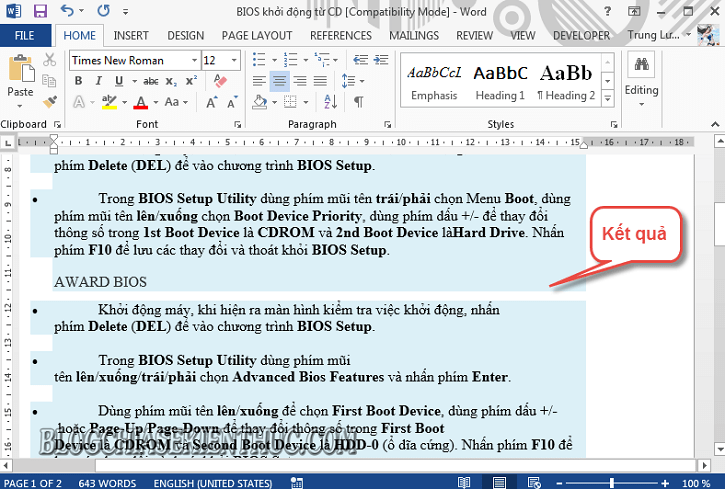Open the Font dialog launcher
725x489 pixels.
point(237,124)
